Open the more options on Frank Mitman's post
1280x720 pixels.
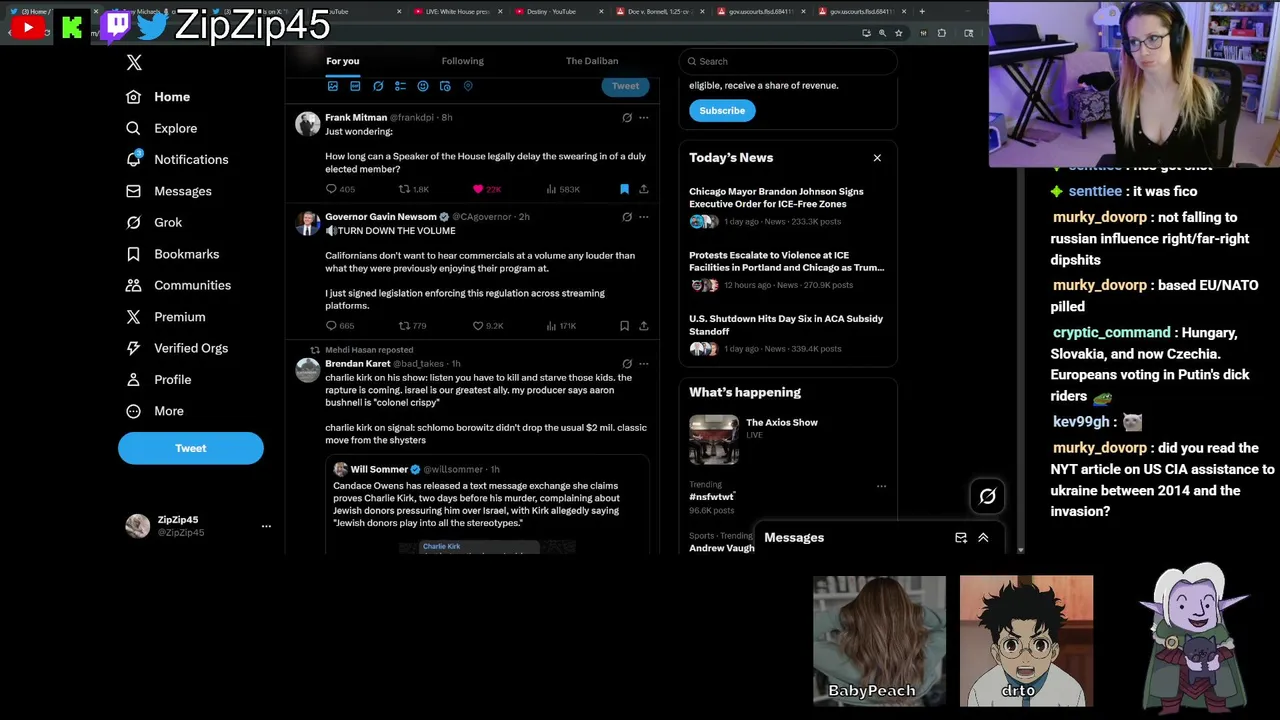(644, 118)
